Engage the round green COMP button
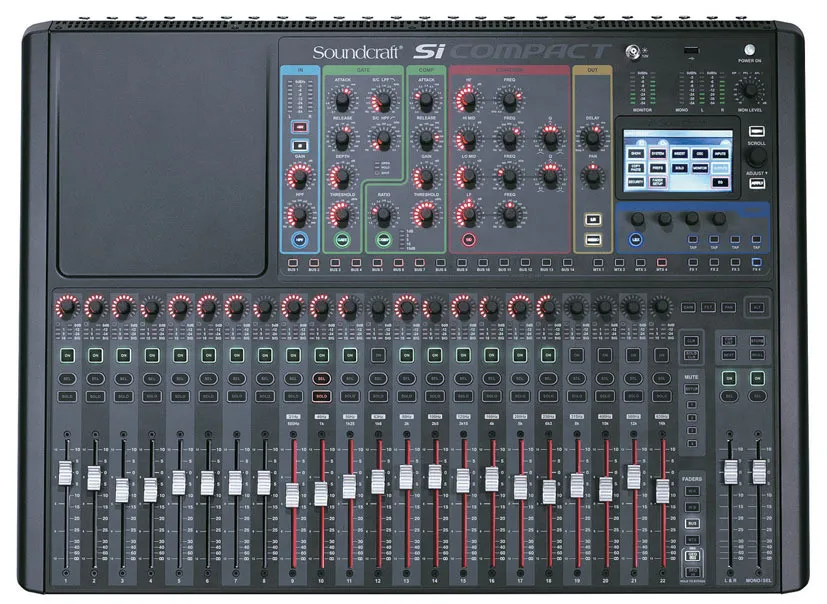This screenshot has width=827, height=604. 383,240
